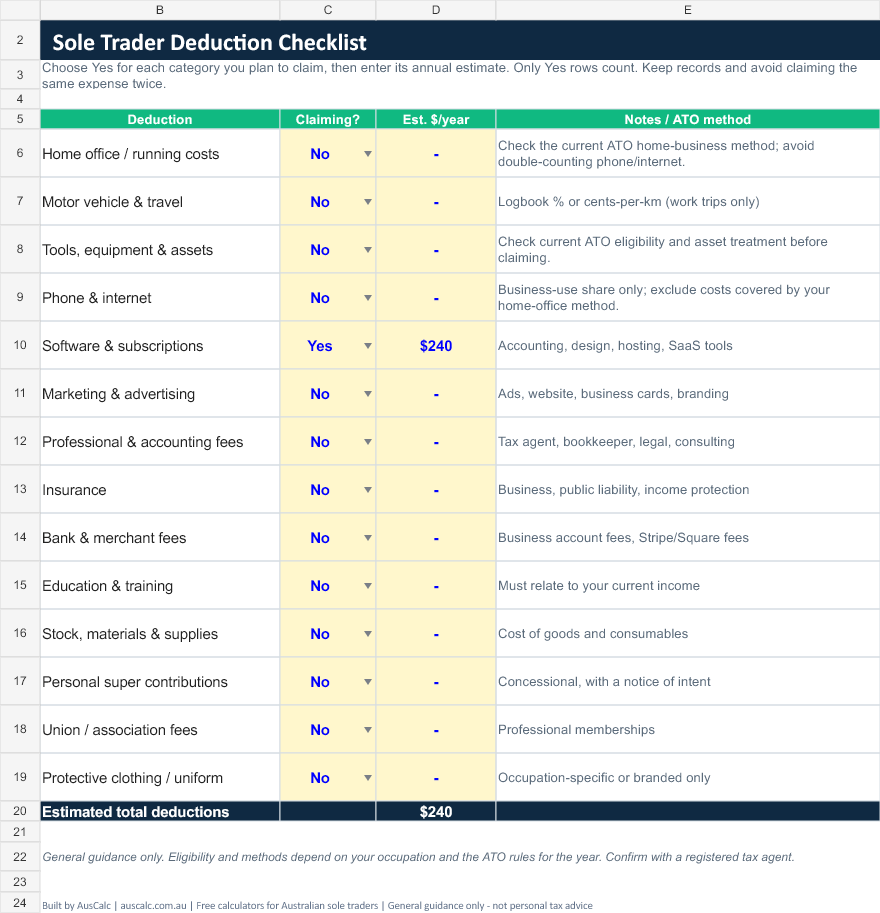Viewport: 880px width, 913px height.
Task: Click the 'Built by AusCalc' footer text
Action: tap(317, 906)
